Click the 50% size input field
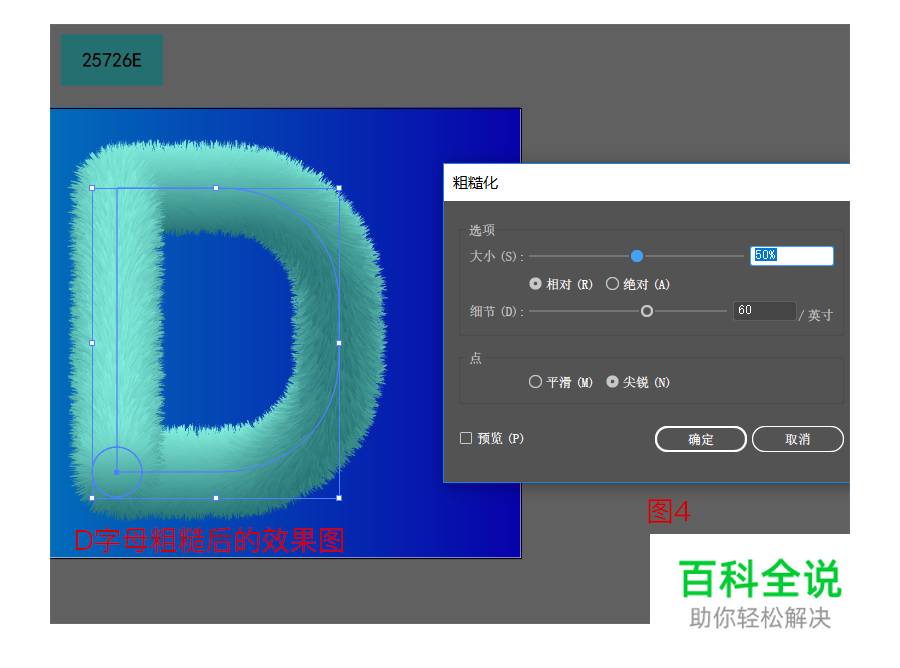The image size is (900, 668). 791,256
